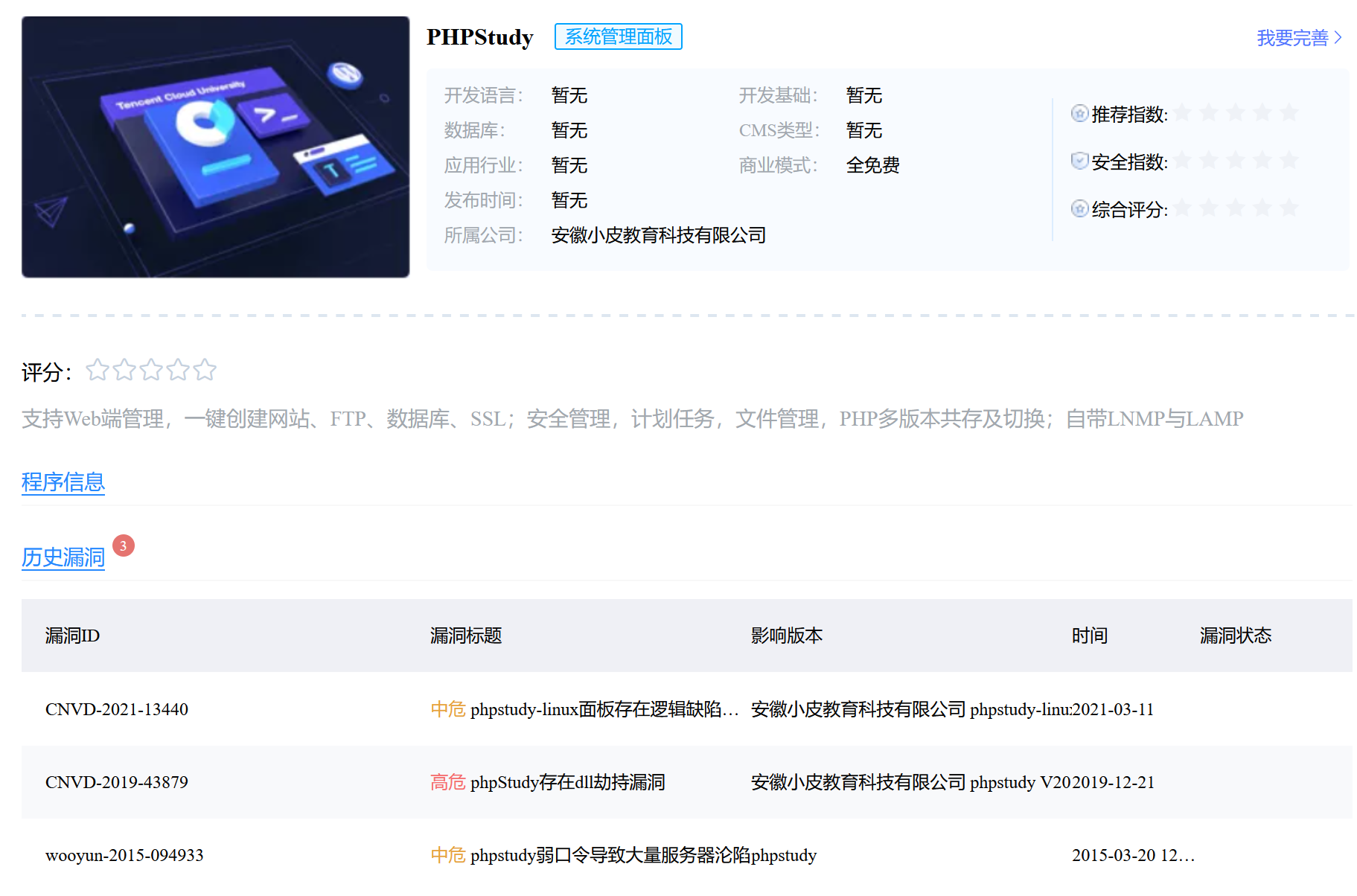
Task: Click the date 2015-03-20 12…
Action: (1133, 855)
